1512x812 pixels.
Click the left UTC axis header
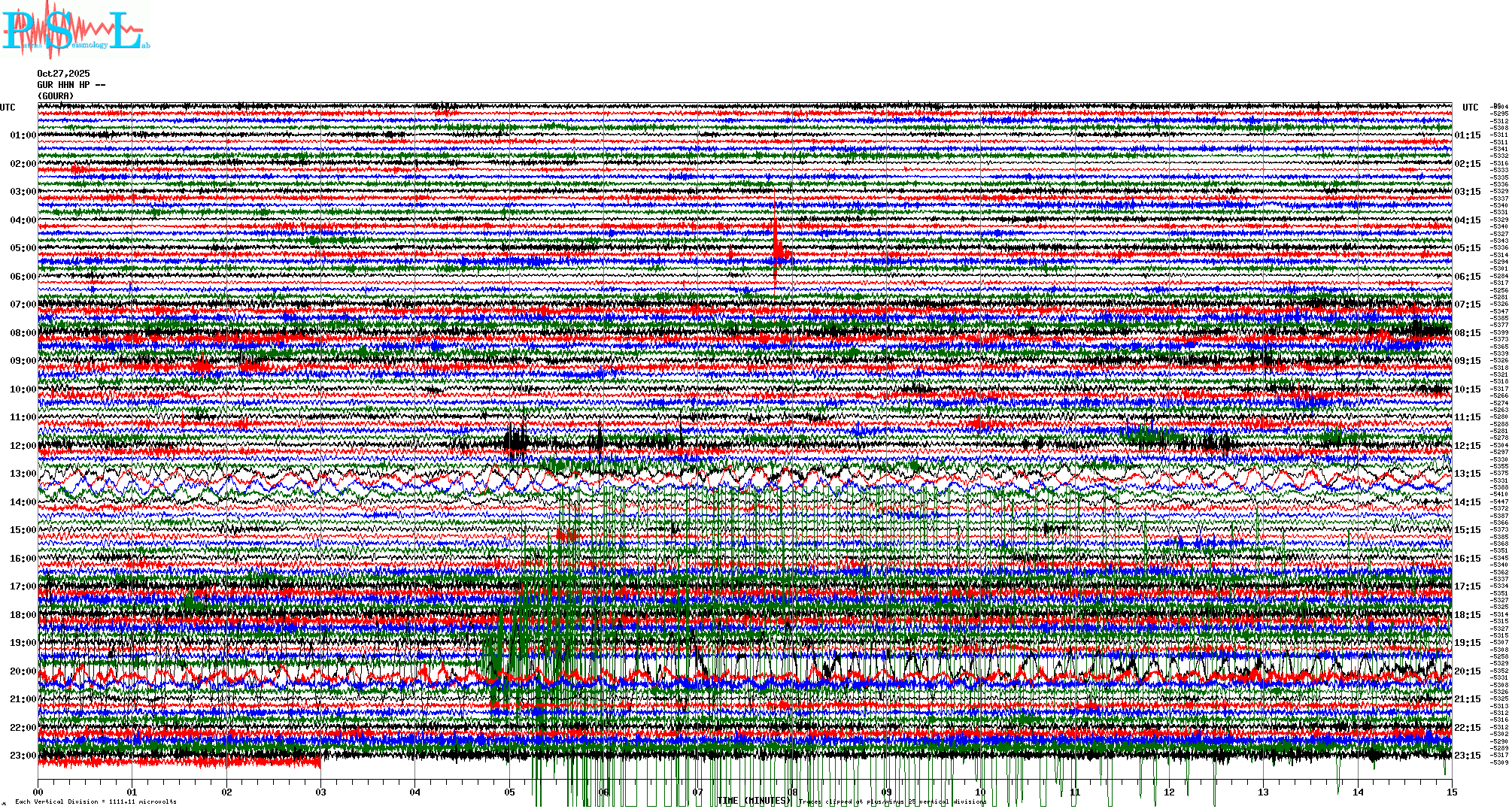[x=8, y=108]
